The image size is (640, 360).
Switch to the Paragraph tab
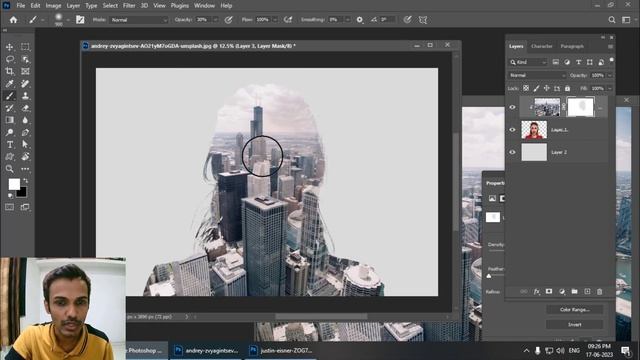[x=572, y=46]
